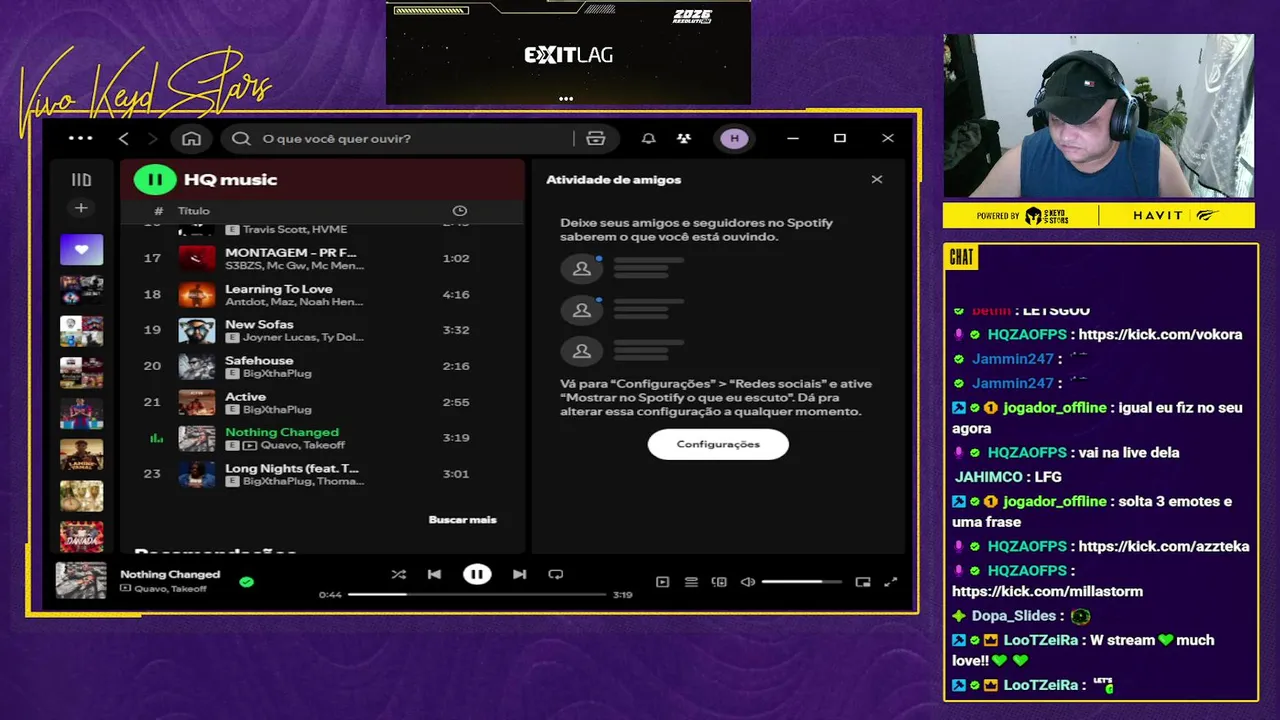
Task: Select playing track 'Nothing Changed' in list
Action: pyautogui.click(x=323, y=438)
